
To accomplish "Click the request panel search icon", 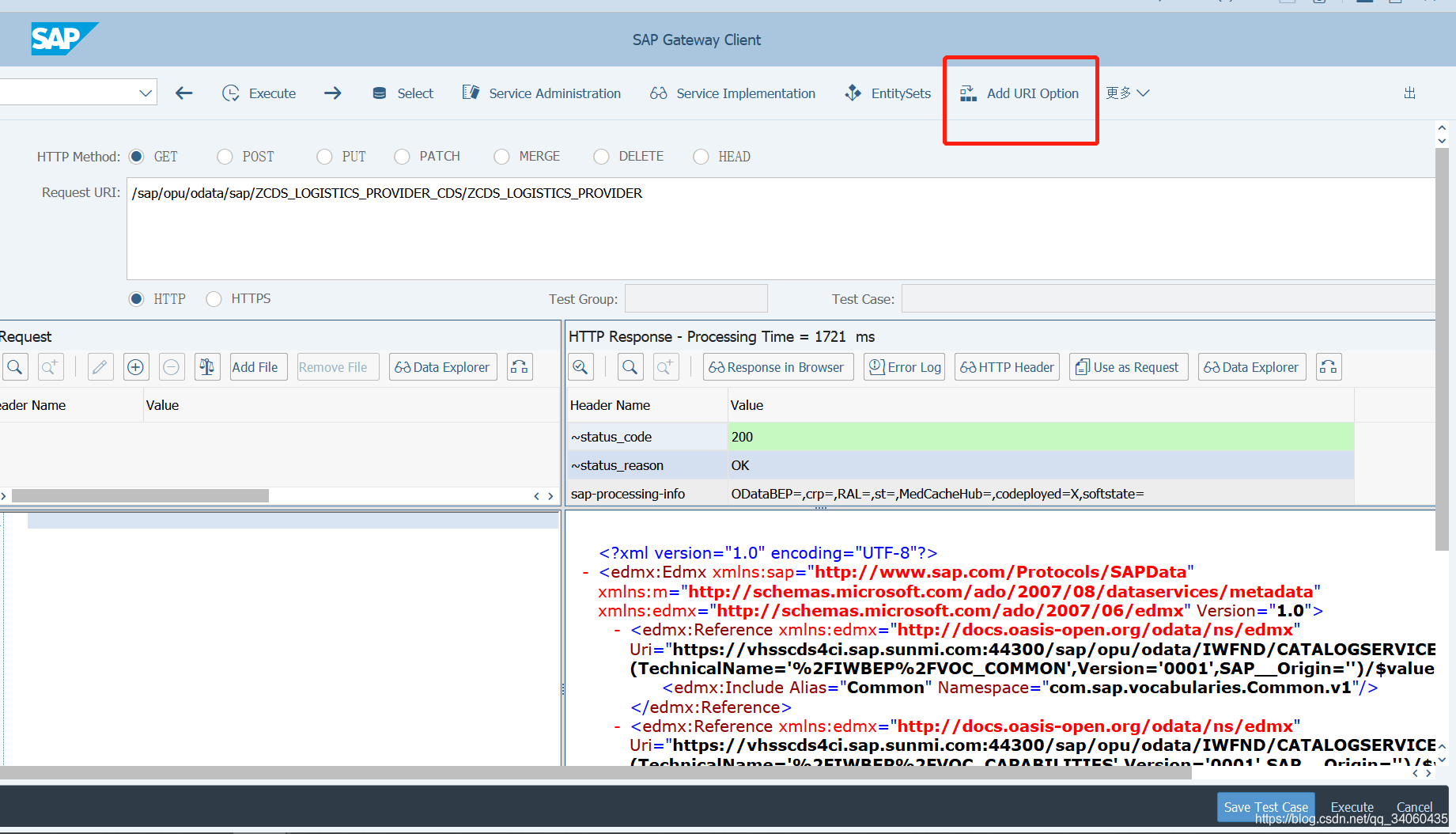I will coord(15,367).
